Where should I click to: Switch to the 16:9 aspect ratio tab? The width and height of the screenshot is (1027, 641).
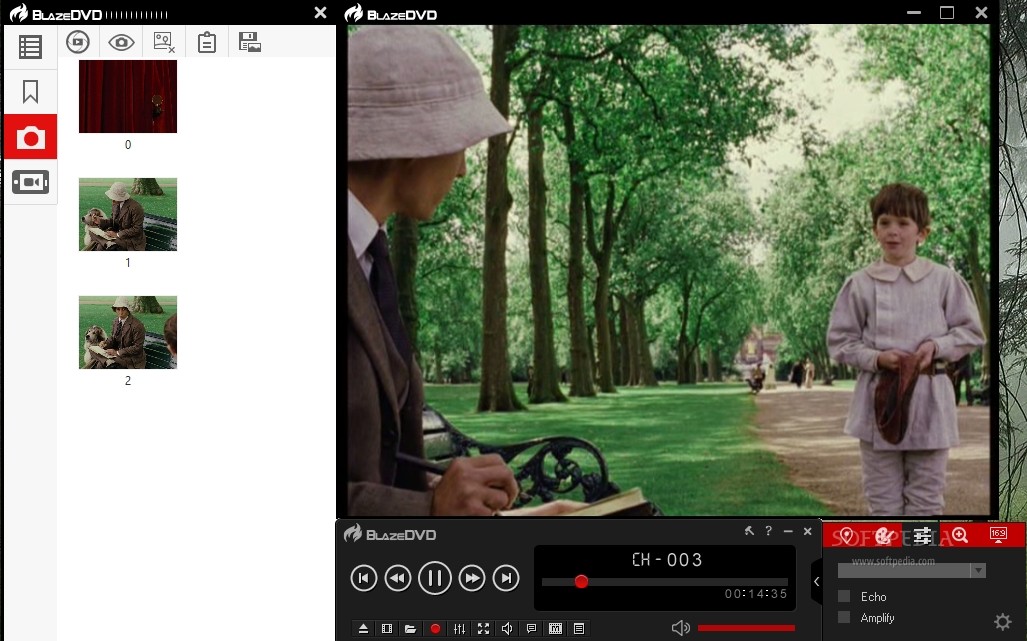tap(998, 535)
